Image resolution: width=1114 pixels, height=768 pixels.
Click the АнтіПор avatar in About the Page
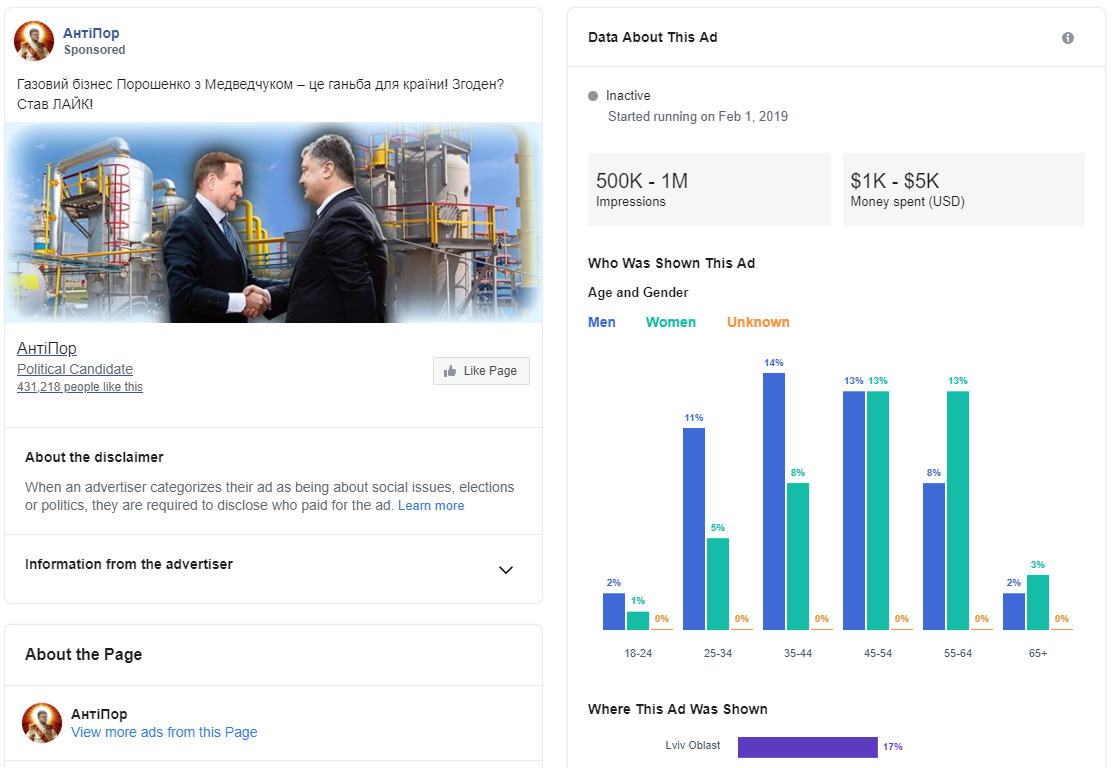(x=42, y=723)
